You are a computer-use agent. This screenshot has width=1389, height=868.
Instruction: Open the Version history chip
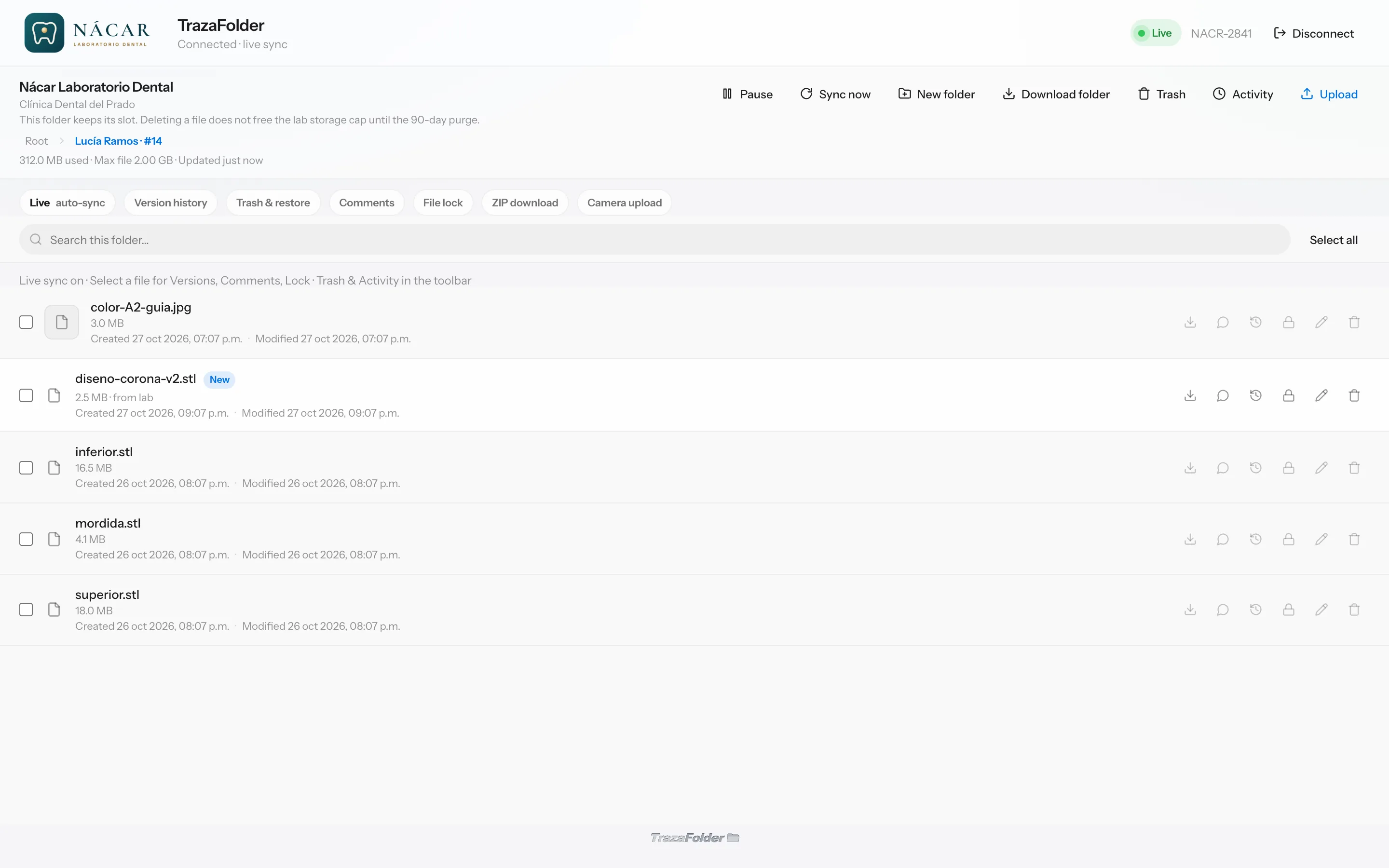[170, 203]
